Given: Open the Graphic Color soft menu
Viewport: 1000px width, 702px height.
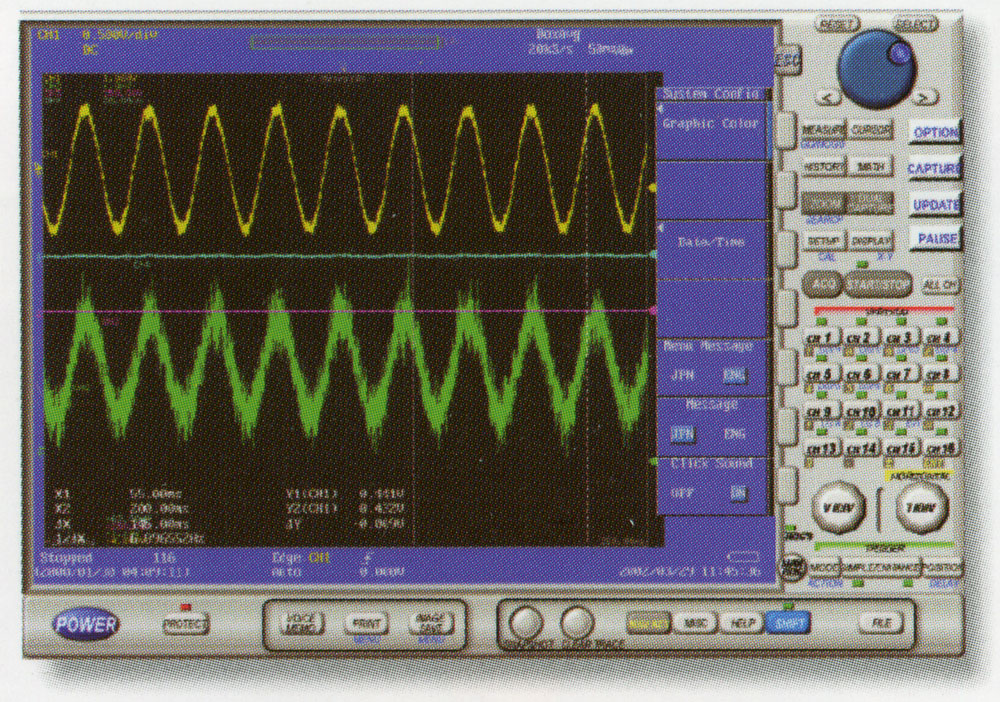Looking at the screenshot, I should [711, 126].
